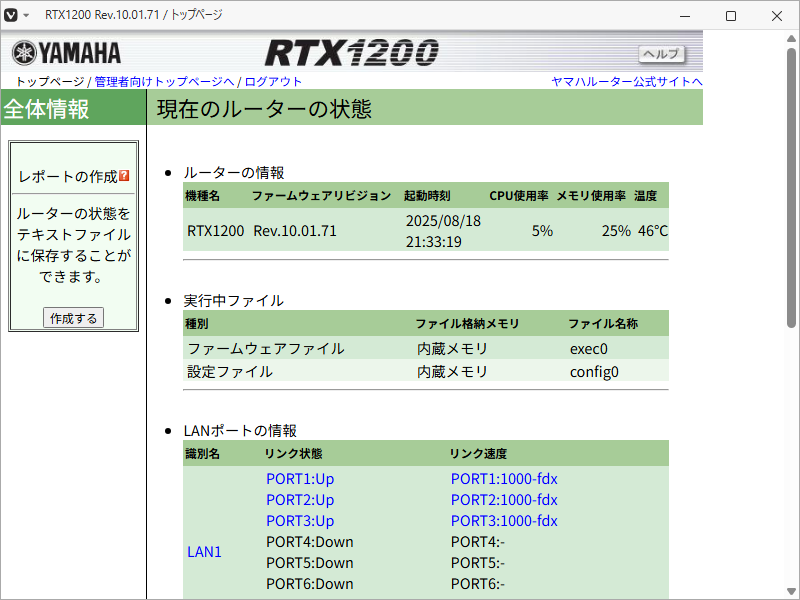Close the browser window
The width and height of the screenshot is (800, 600).
(x=777, y=16)
